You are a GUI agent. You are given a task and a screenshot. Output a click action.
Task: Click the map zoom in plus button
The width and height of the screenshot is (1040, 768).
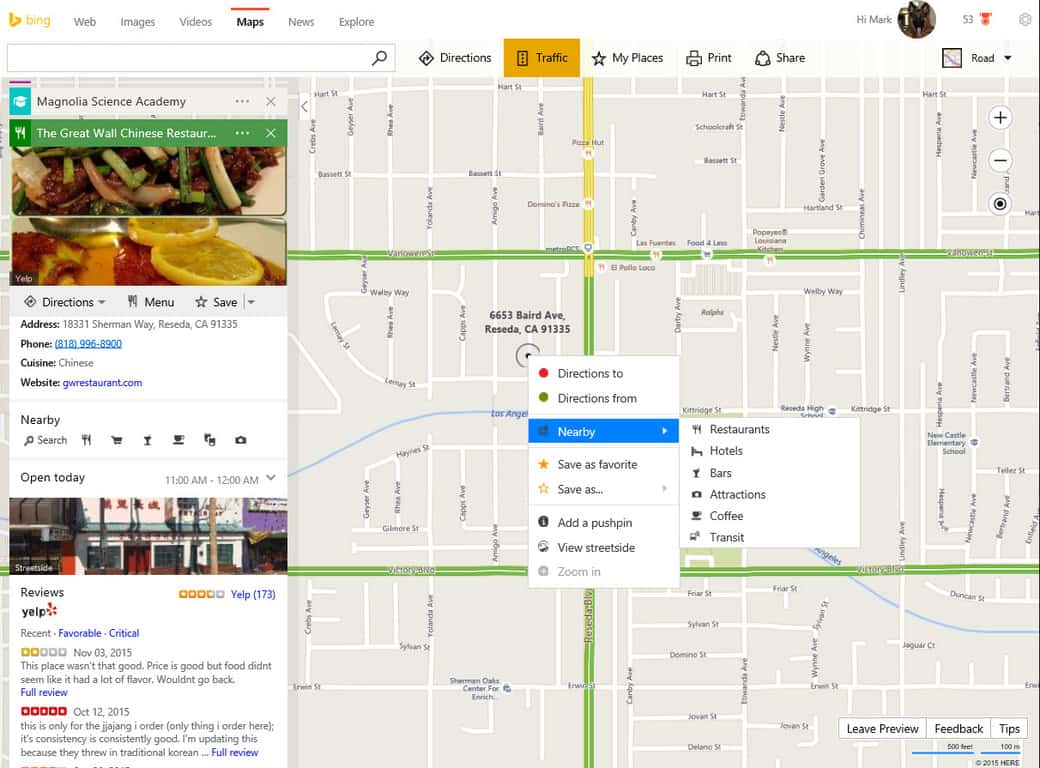1000,118
